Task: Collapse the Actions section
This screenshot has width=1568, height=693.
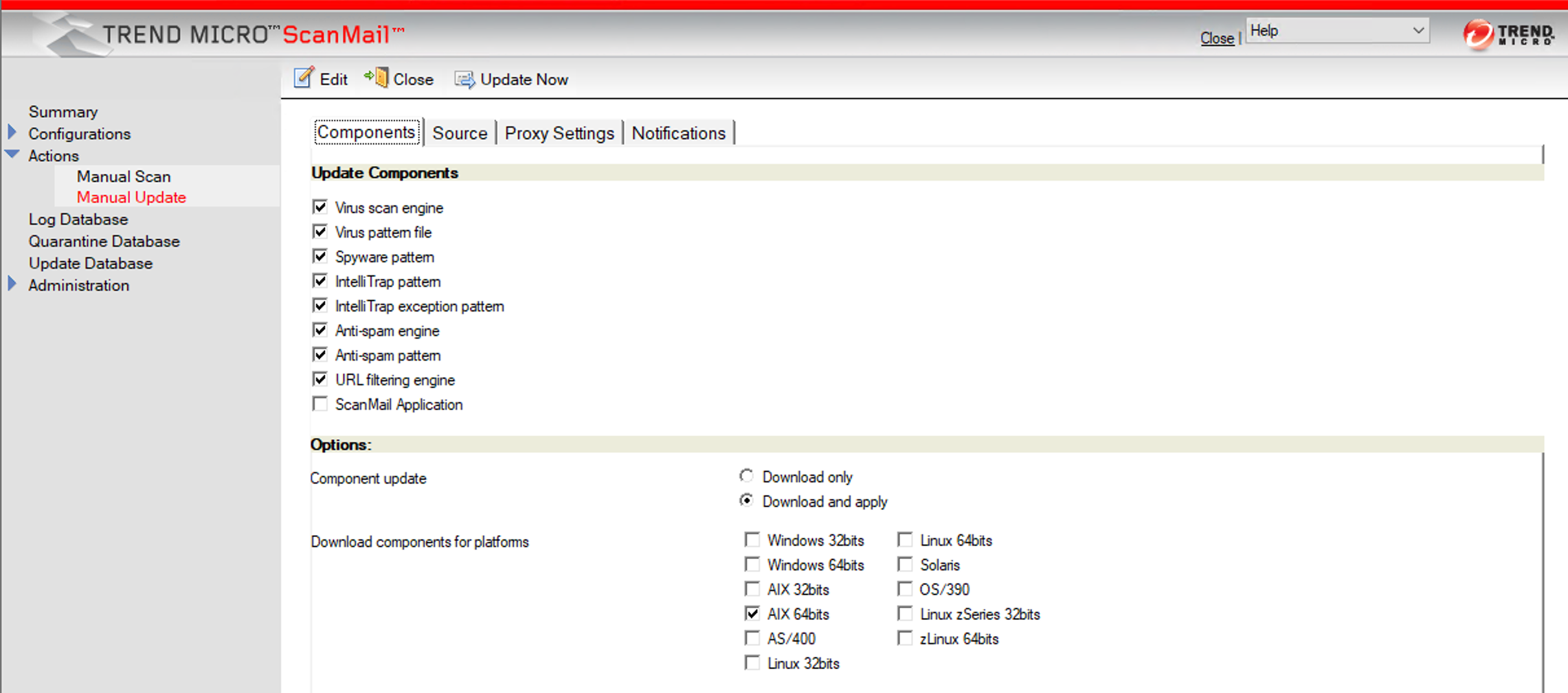Action: coord(11,154)
